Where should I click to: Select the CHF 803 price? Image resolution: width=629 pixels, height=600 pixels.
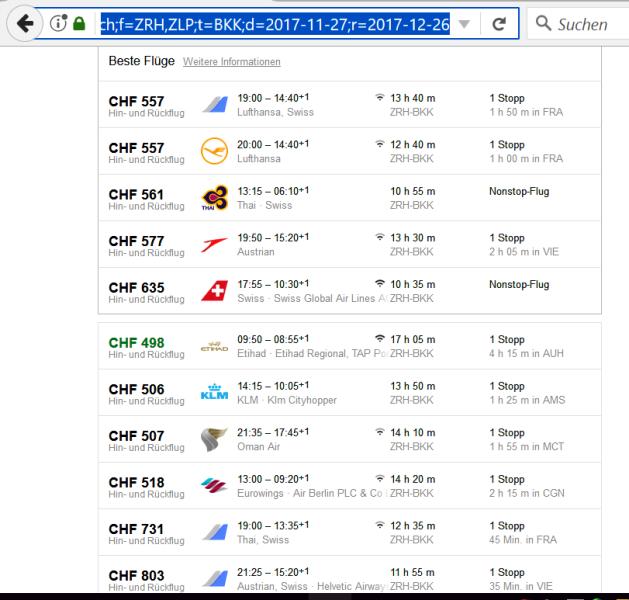136,576
